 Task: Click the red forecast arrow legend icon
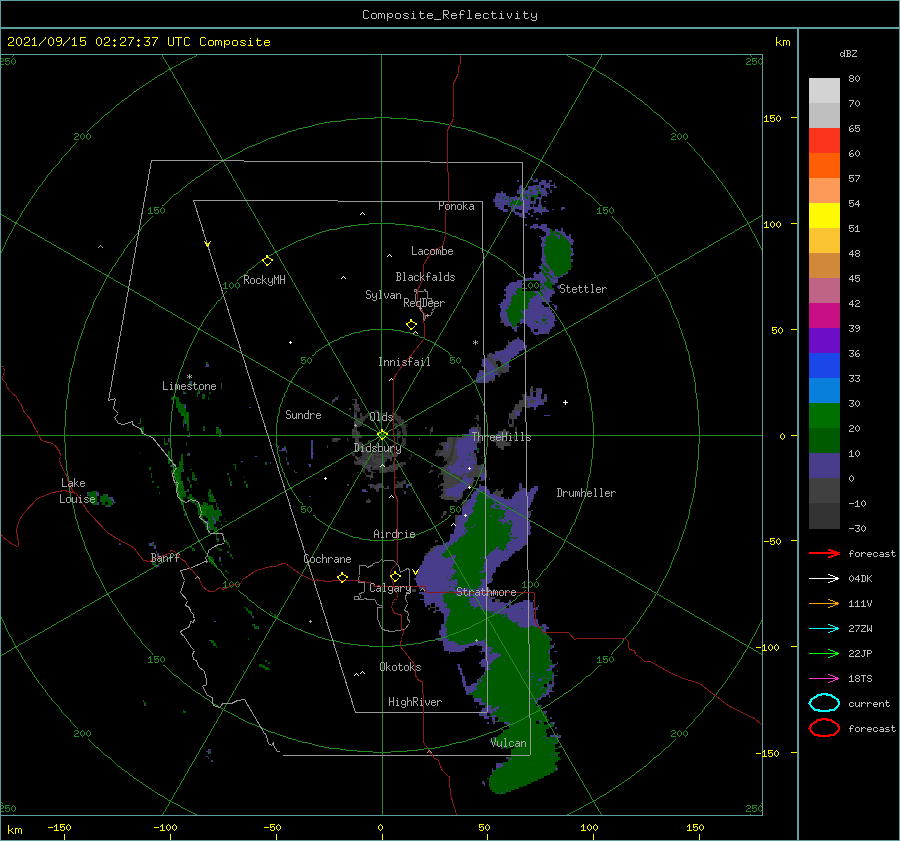[x=824, y=553]
